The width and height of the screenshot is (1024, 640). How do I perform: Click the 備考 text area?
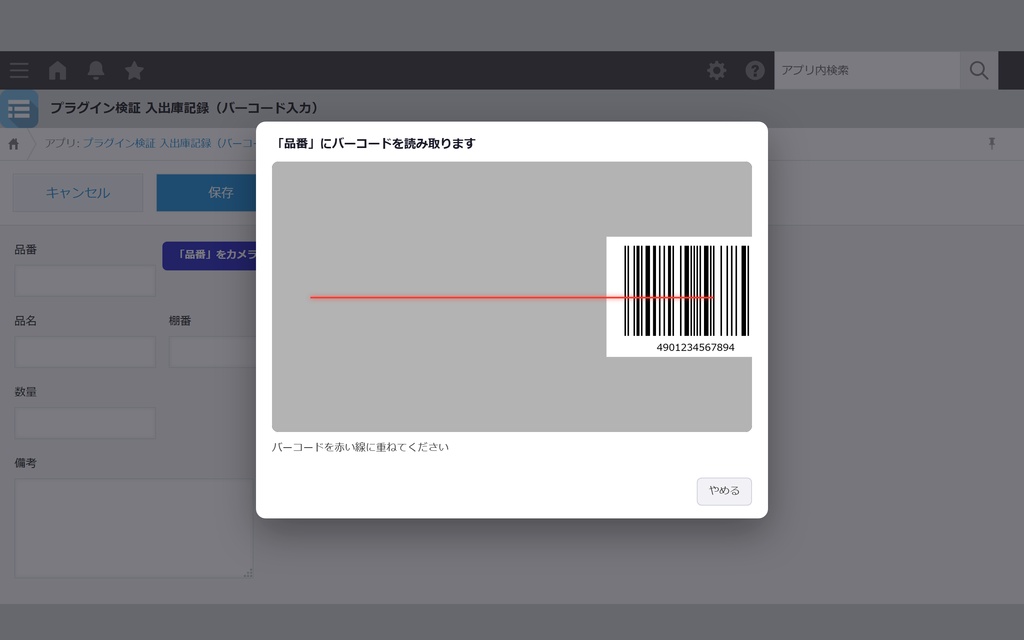point(134,528)
